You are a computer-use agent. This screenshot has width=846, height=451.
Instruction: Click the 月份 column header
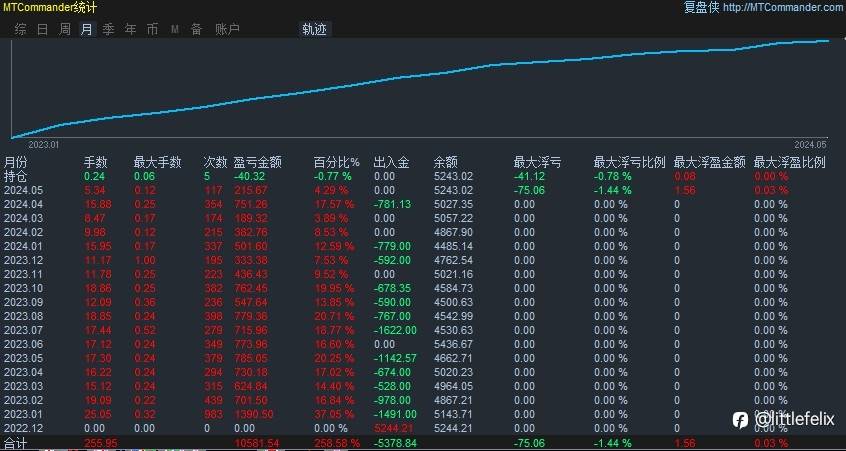(x=15, y=162)
